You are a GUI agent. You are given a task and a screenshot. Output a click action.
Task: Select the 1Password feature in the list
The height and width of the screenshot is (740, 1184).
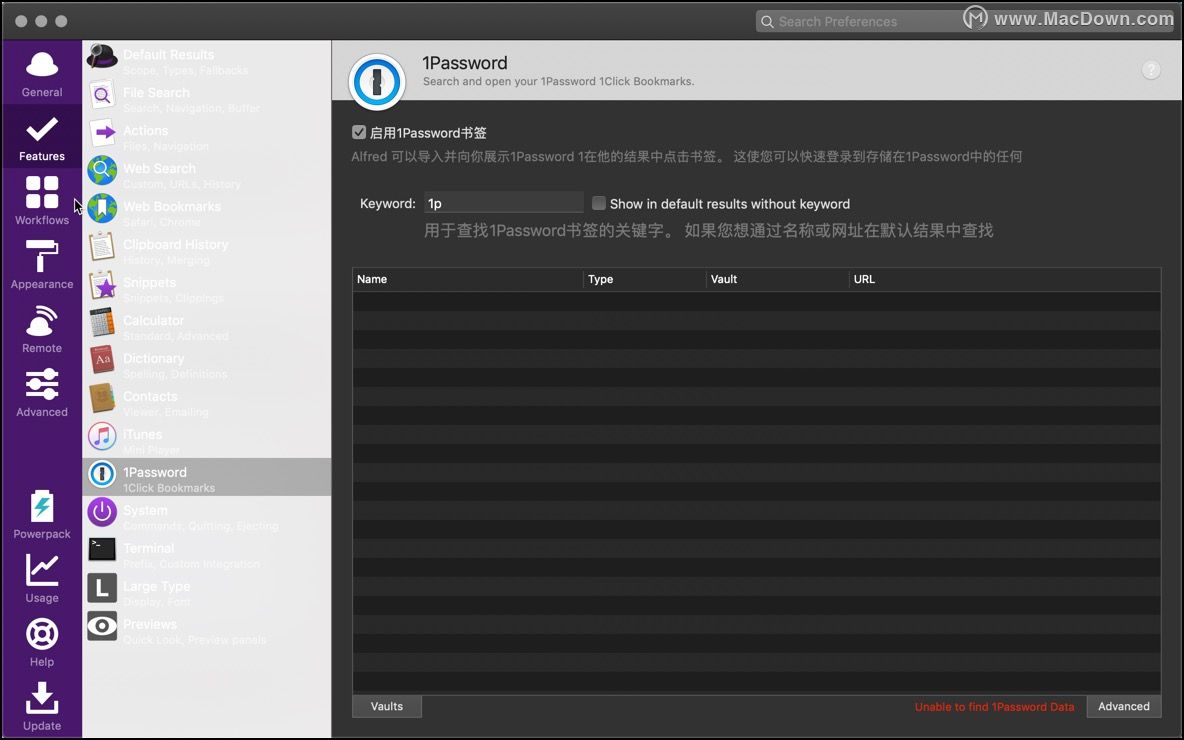[x=206, y=476]
